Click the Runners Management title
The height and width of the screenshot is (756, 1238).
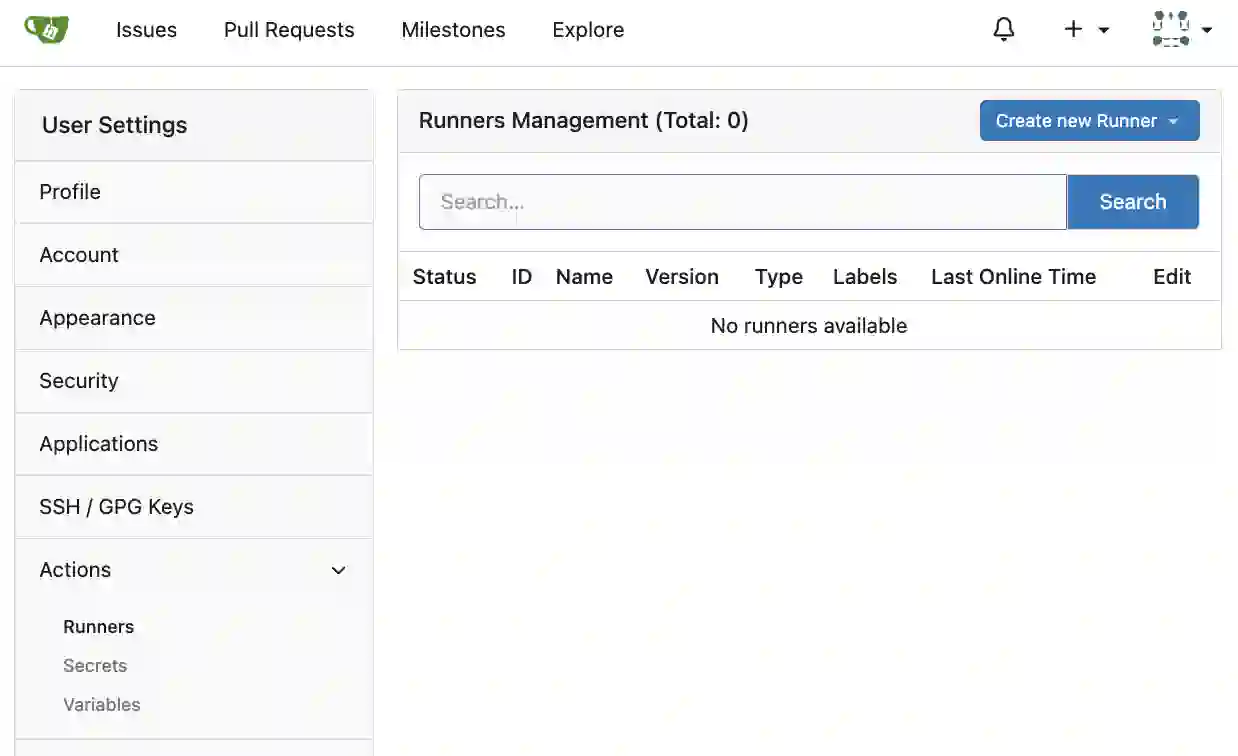point(583,121)
